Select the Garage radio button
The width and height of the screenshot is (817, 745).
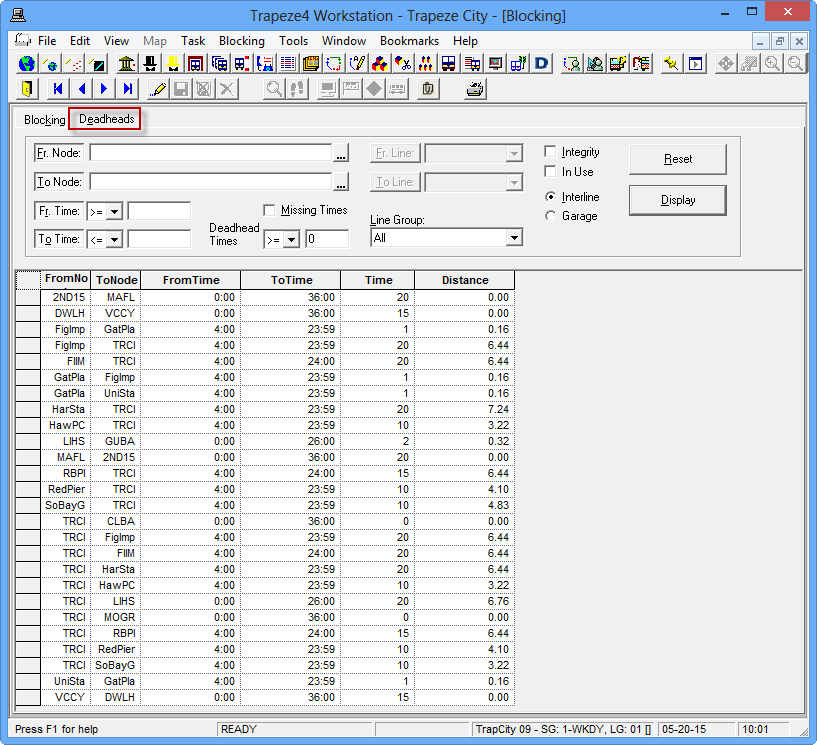550,216
